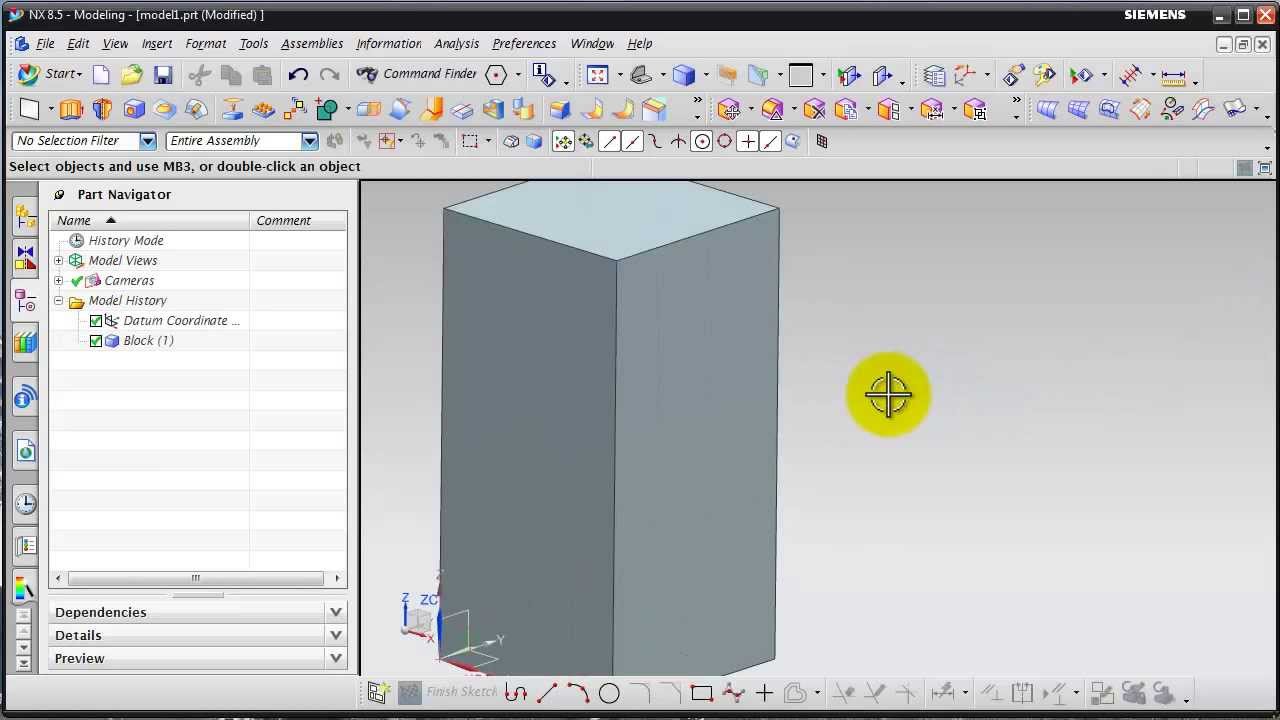1280x720 pixels.
Task: Click the Move Face synchronous modeling icon
Action: pos(728,109)
